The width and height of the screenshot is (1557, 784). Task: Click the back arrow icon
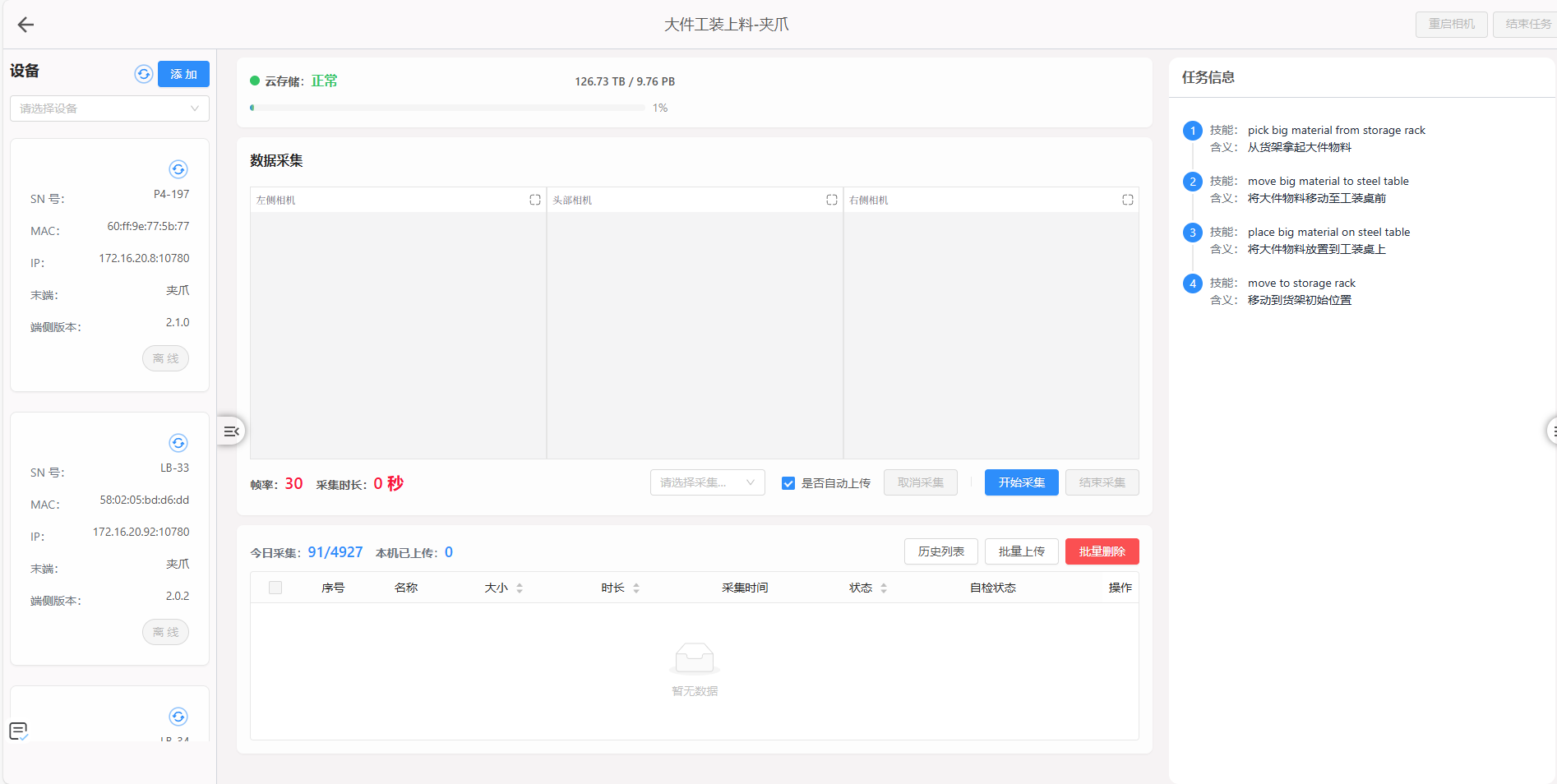(x=25, y=25)
